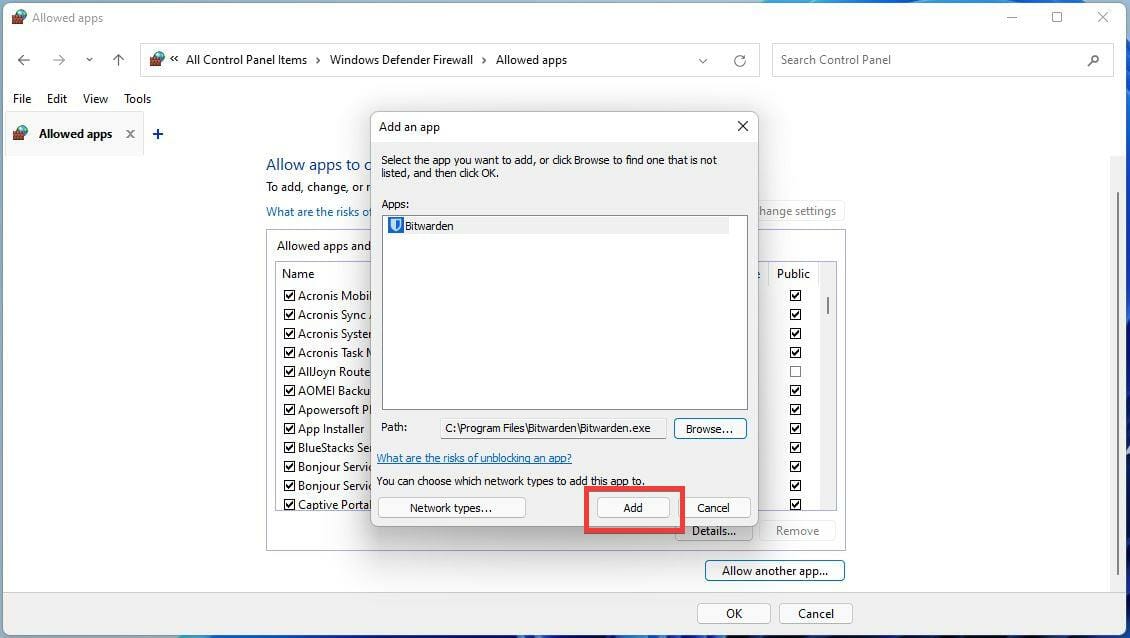The height and width of the screenshot is (638, 1130).
Task: Toggle the Apowersoft checkbox
Action: pos(290,409)
